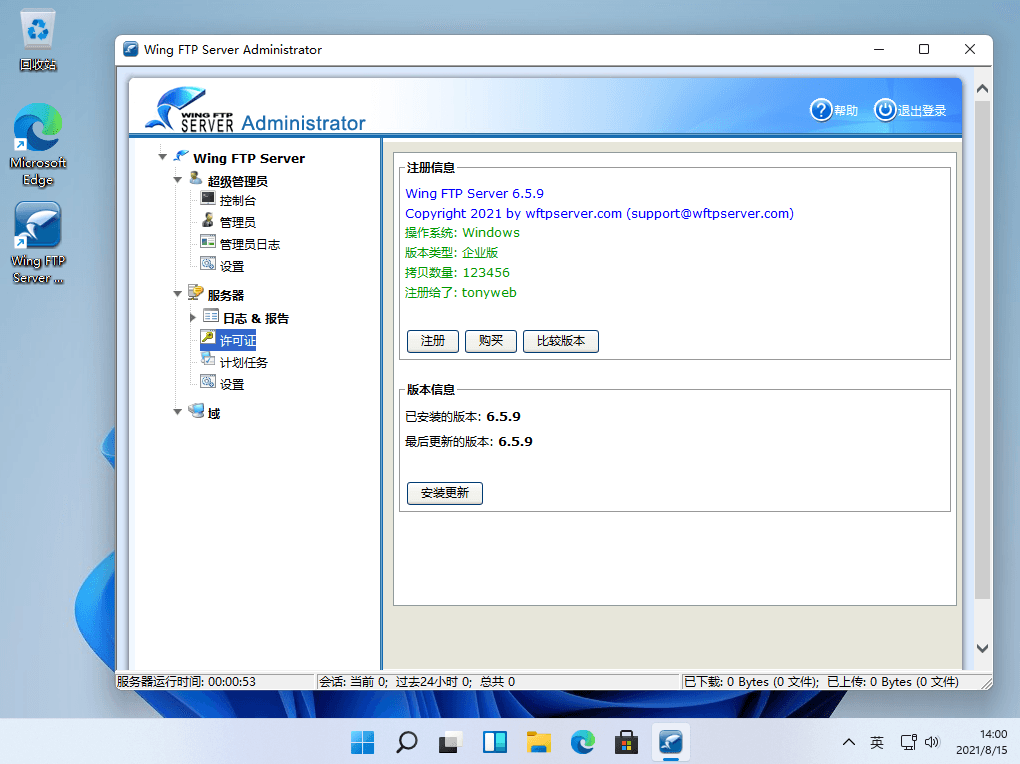1020x764 pixels.
Task: Open taskbar Search
Action: click(x=407, y=742)
